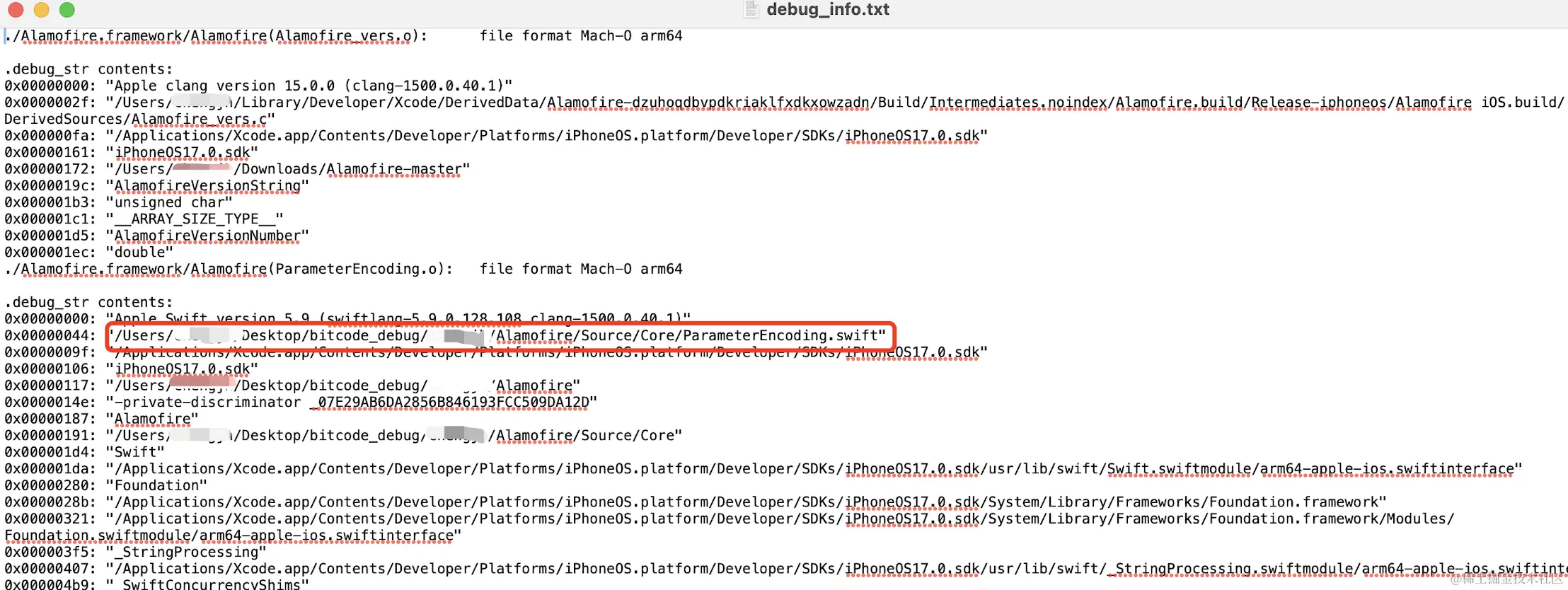
Task: Click the 0x00000187 "Alamofire" line
Action: point(101,419)
